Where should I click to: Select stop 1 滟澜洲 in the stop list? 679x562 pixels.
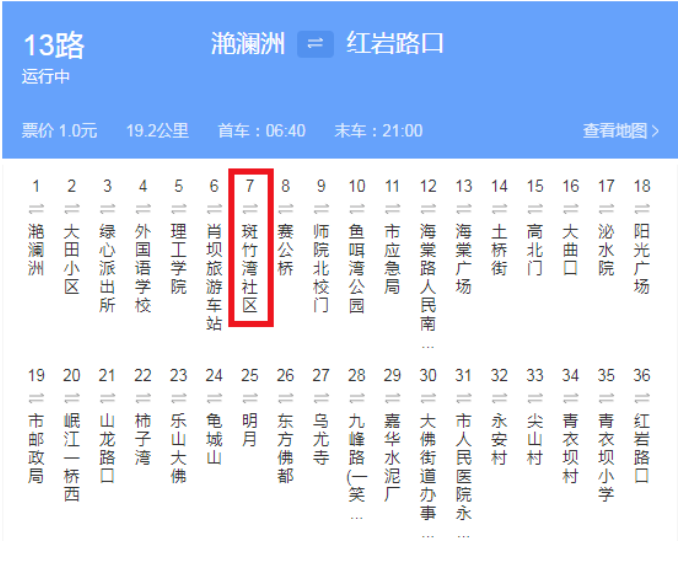click(x=36, y=250)
